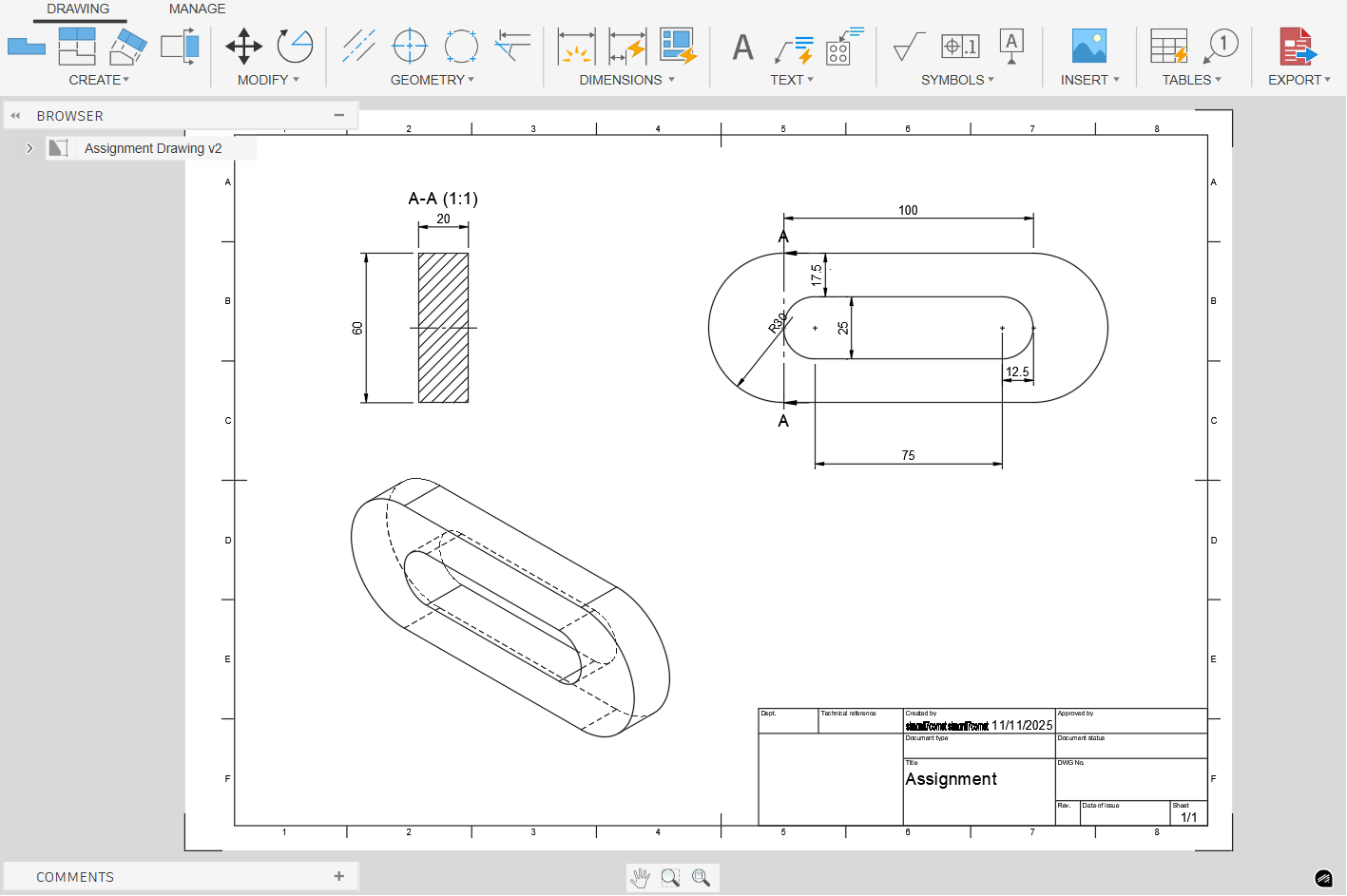Click the Zoom Fit tool
This screenshot has height=896, width=1347.
click(x=702, y=878)
